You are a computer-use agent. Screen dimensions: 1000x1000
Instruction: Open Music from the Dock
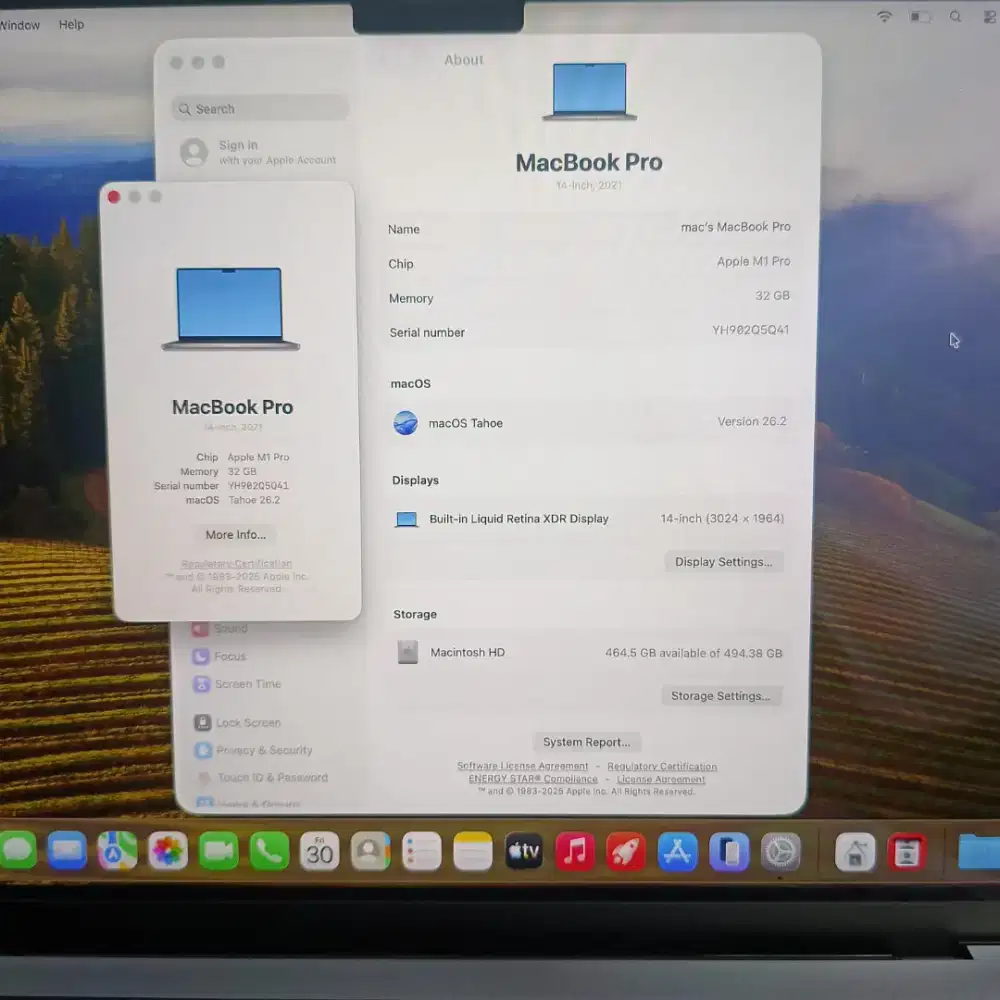coord(574,851)
